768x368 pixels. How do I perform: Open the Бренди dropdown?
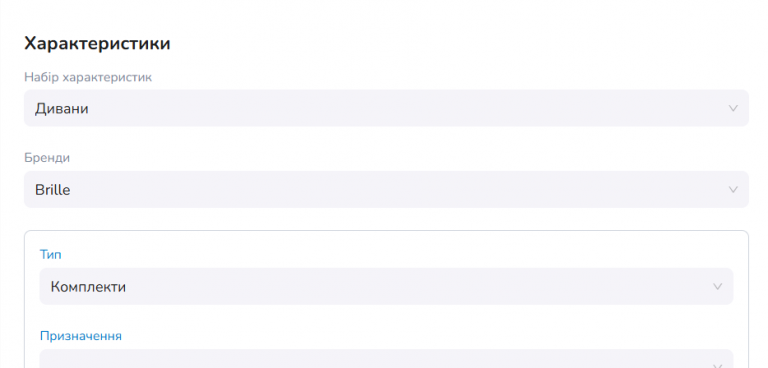tap(386, 189)
